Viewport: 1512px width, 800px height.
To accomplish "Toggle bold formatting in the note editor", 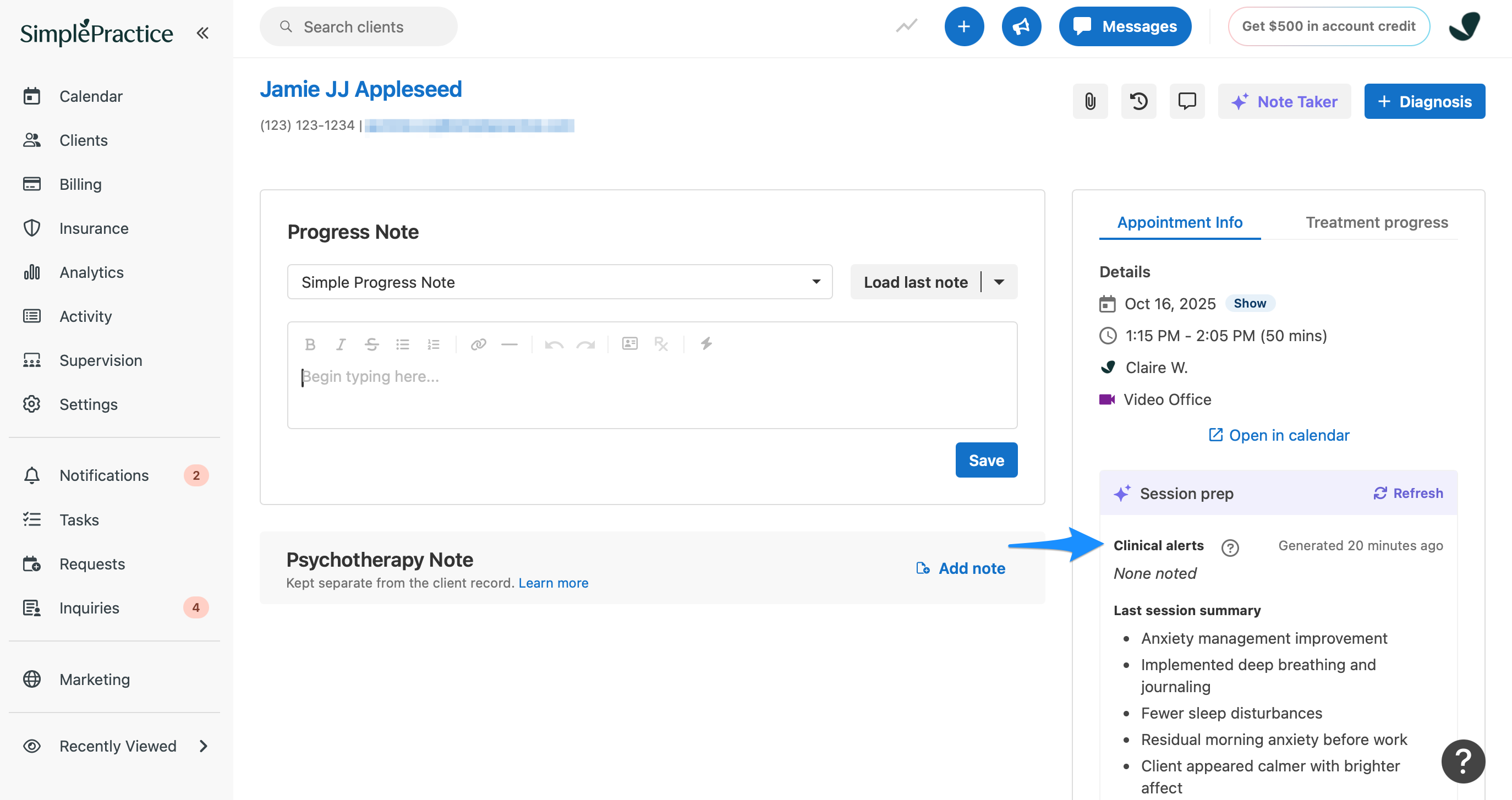I will (310, 344).
